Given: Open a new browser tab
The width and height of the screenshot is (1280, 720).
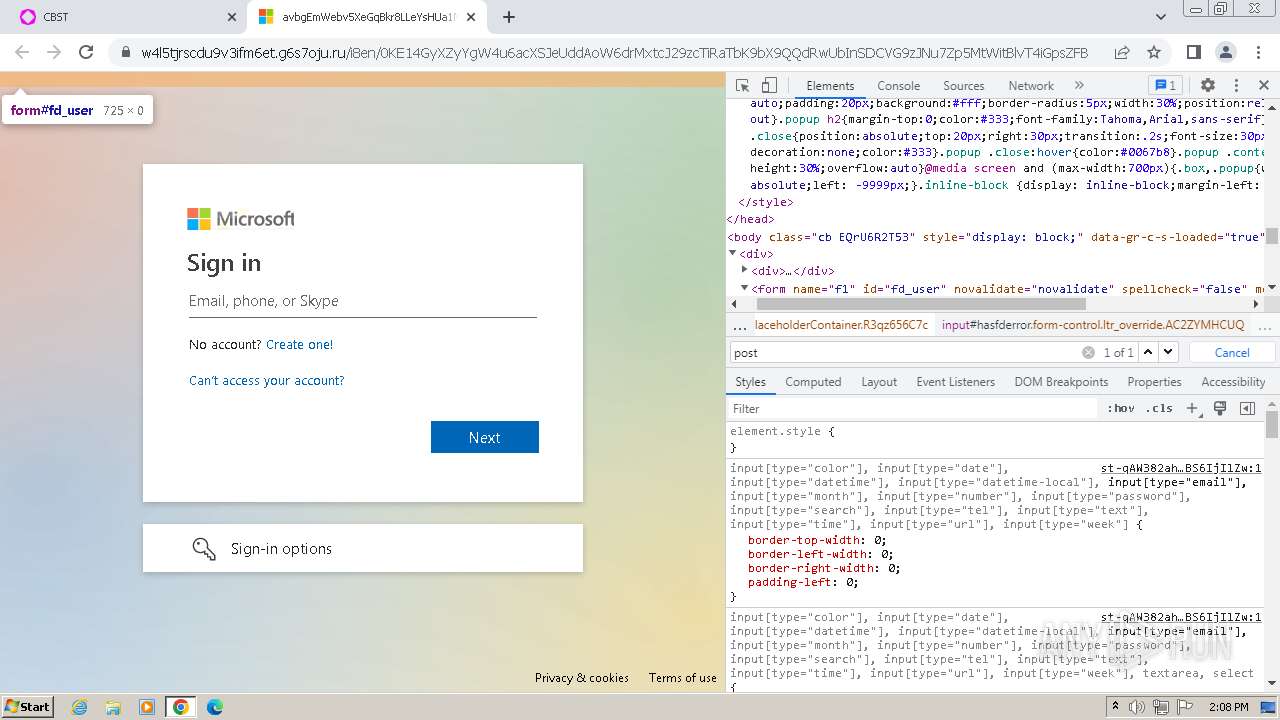Looking at the screenshot, I should click(x=508, y=17).
